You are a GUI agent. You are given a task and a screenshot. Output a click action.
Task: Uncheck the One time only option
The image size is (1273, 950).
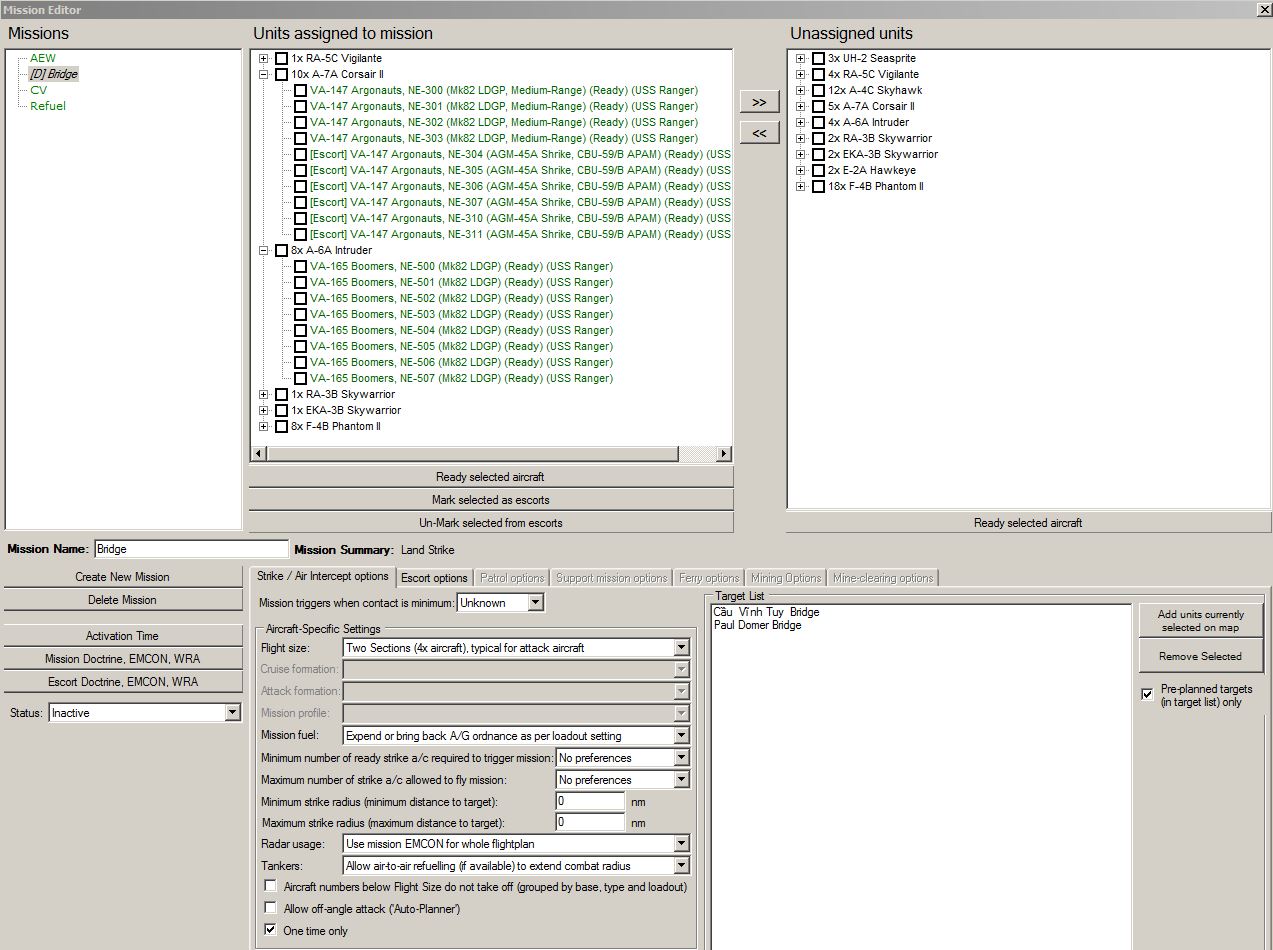tap(270, 930)
